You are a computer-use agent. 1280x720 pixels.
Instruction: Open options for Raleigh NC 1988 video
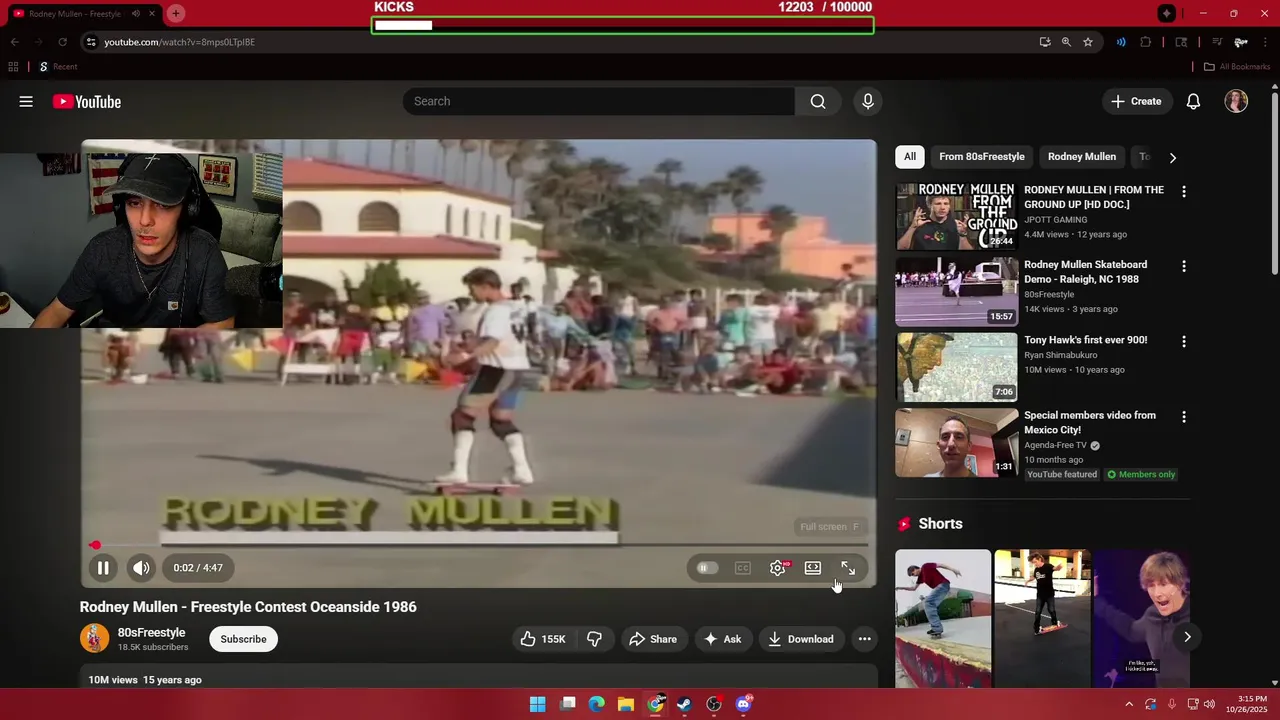click(1184, 266)
